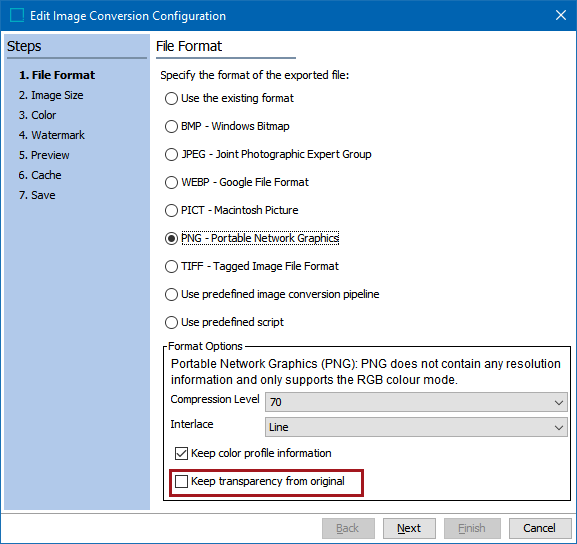Click the dialog window icon in title bar
The height and width of the screenshot is (544, 577).
[x=17, y=15]
